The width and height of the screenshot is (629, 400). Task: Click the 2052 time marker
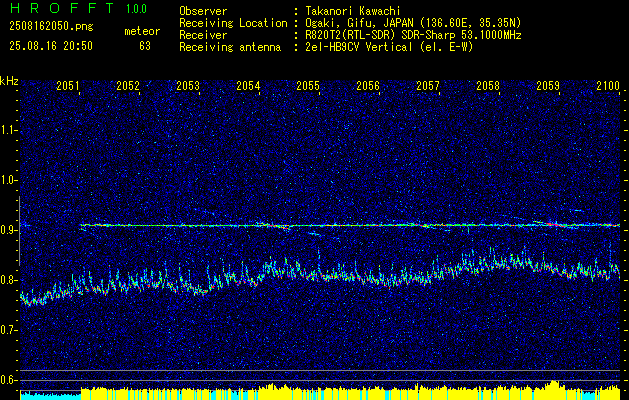pos(128,86)
